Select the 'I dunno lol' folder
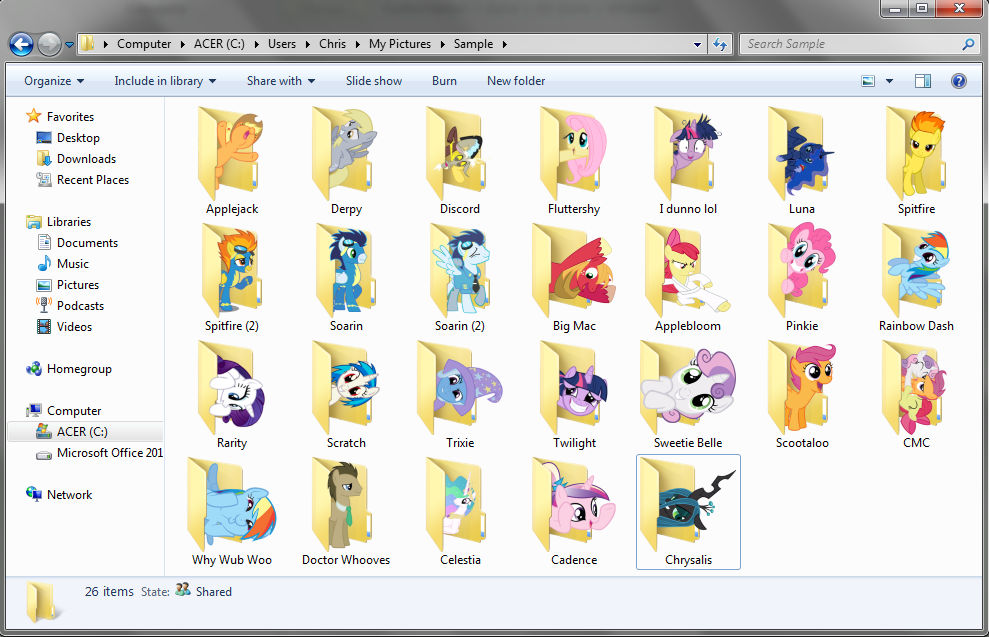The image size is (989, 637). tap(688, 153)
